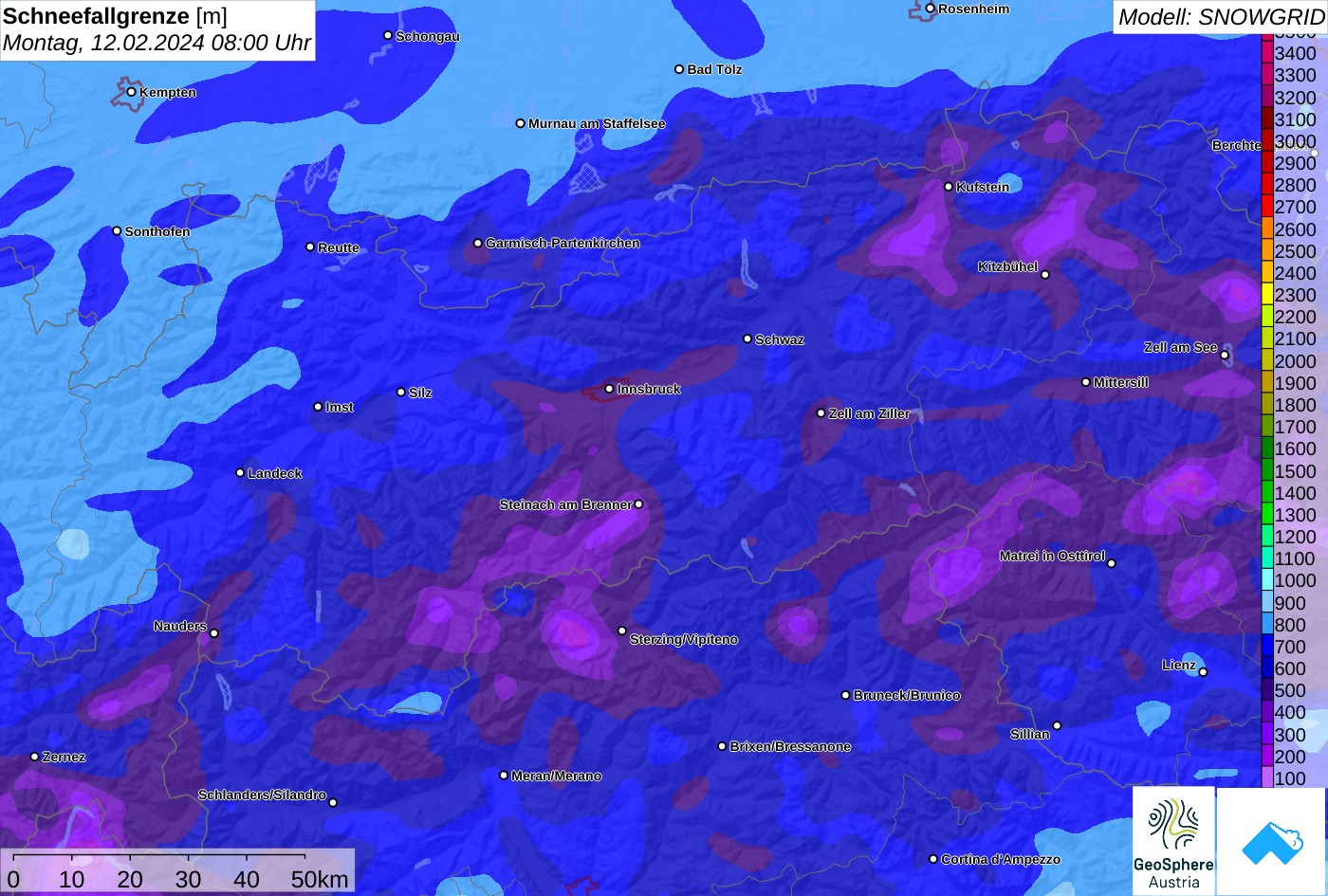The width and height of the screenshot is (1328, 896).
Task: Click the Brixen/Bressanone marker dot
Action: point(722,746)
